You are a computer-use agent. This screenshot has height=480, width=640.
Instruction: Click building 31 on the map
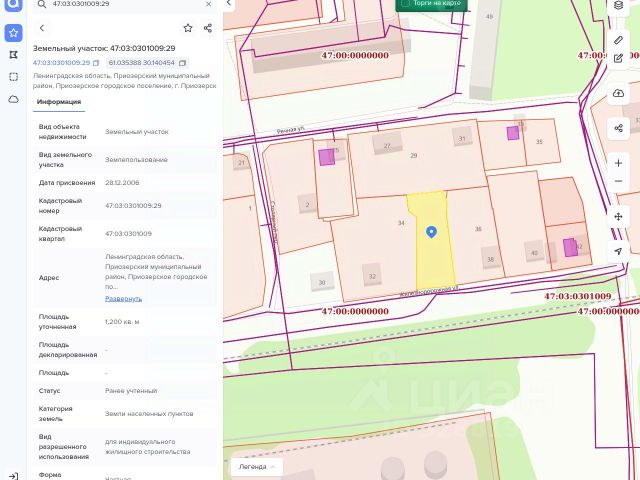coord(462,137)
